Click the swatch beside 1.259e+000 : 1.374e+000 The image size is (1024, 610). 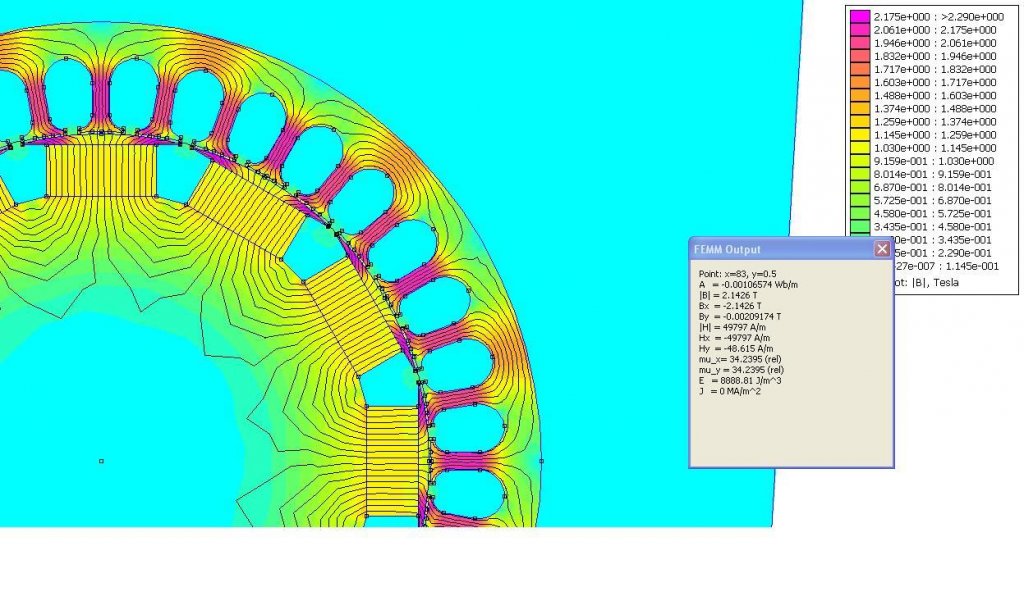[x=860, y=121]
